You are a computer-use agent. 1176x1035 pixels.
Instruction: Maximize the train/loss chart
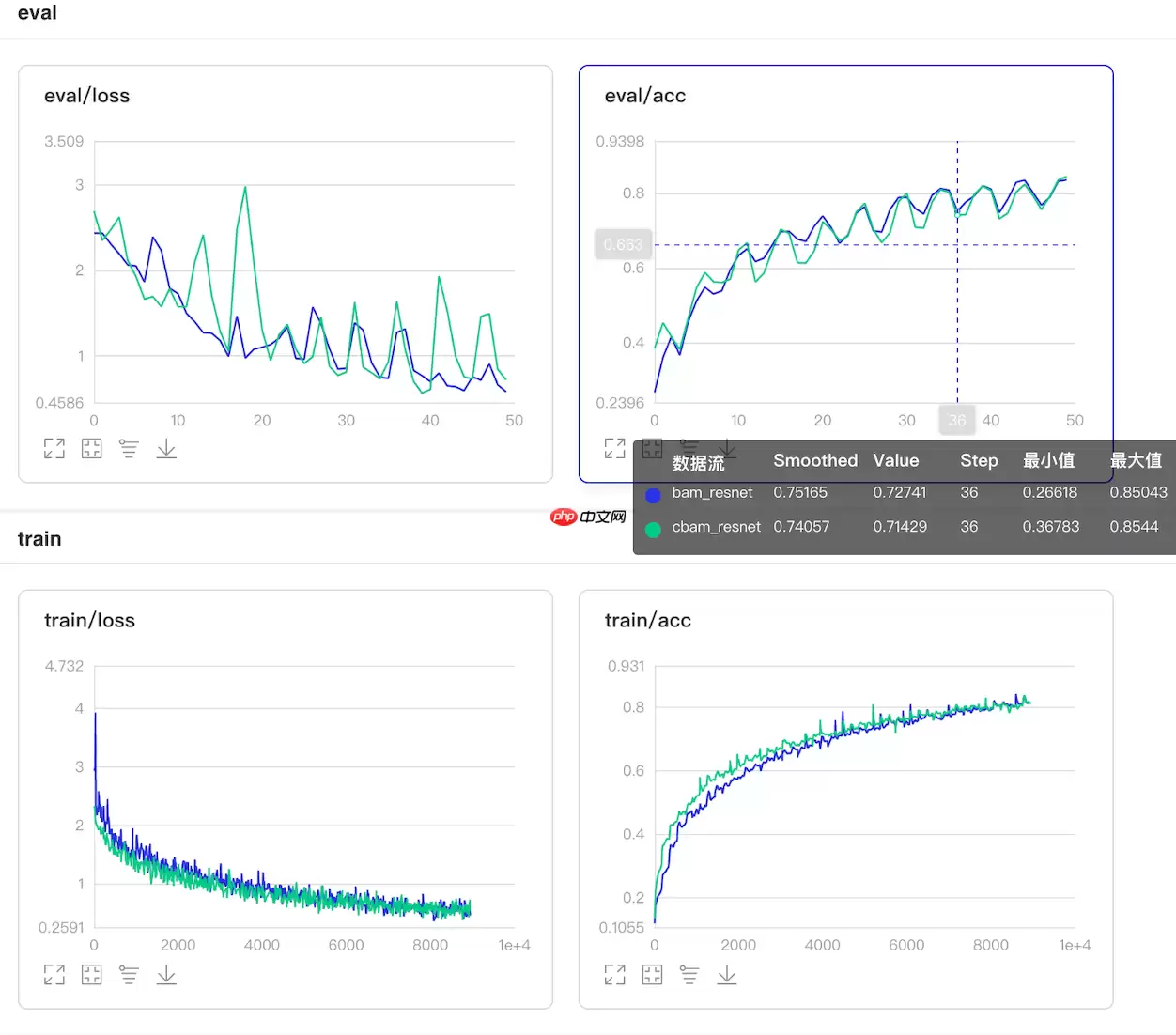pyautogui.click(x=54, y=975)
